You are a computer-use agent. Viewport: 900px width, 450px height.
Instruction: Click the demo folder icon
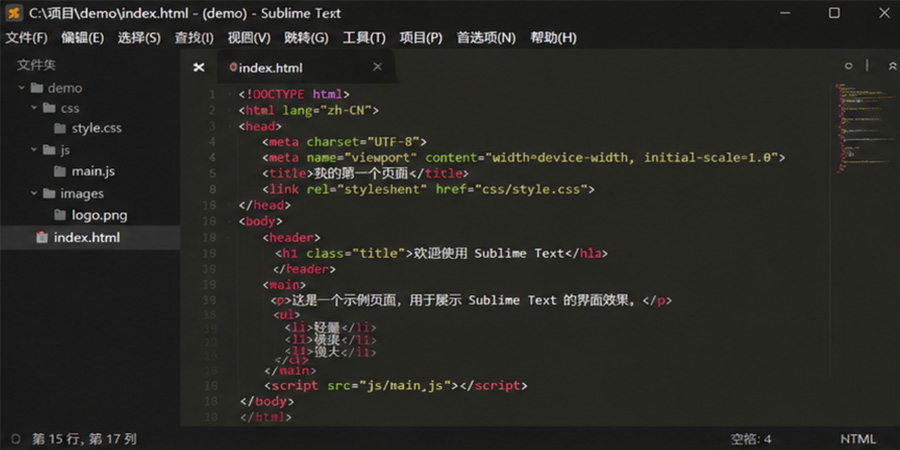pos(37,88)
